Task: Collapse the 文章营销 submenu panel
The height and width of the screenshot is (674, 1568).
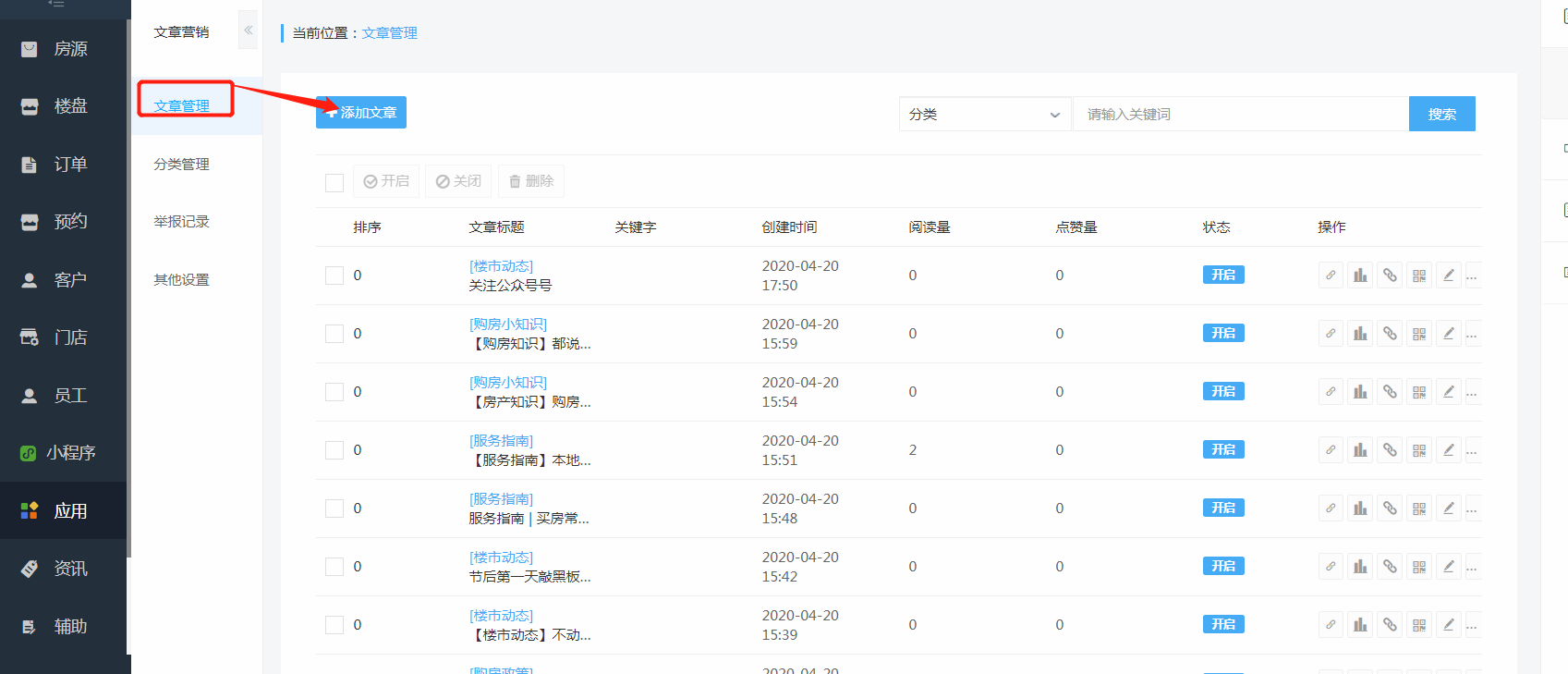Action: click(248, 31)
